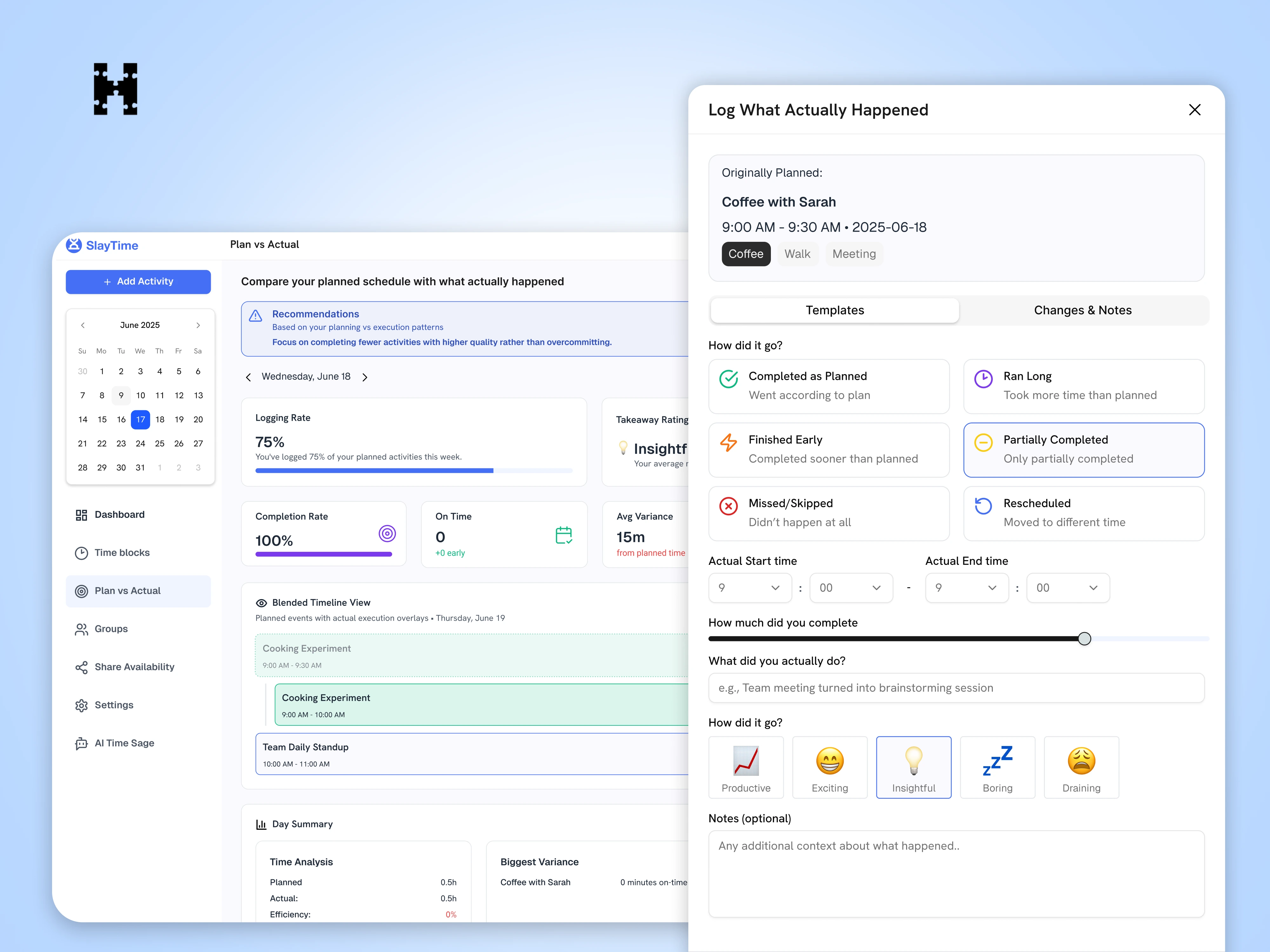Open Settings gear icon in sidebar
The image size is (1270, 952).
pyautogui.click(x=81, y=705)
